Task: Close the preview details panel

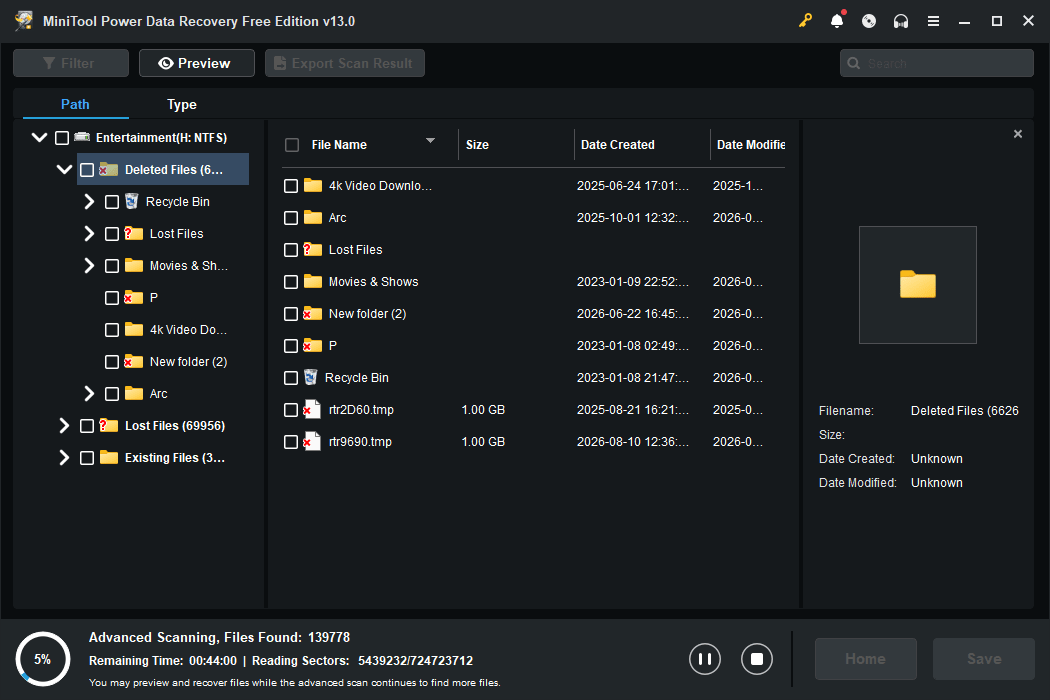Action: coord(1018,134)
